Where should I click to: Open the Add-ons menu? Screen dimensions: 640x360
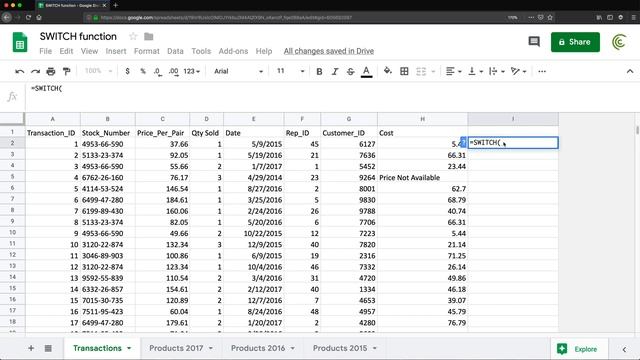click(233, 51)
